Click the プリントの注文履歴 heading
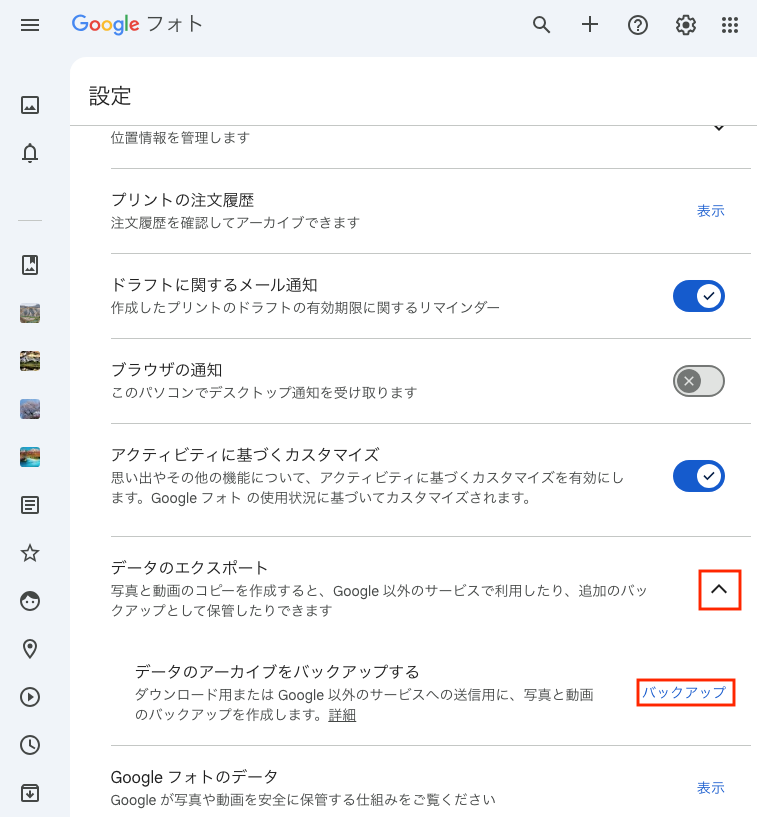Viewport: 757px width, 817px height. click(x=182, y=200)
